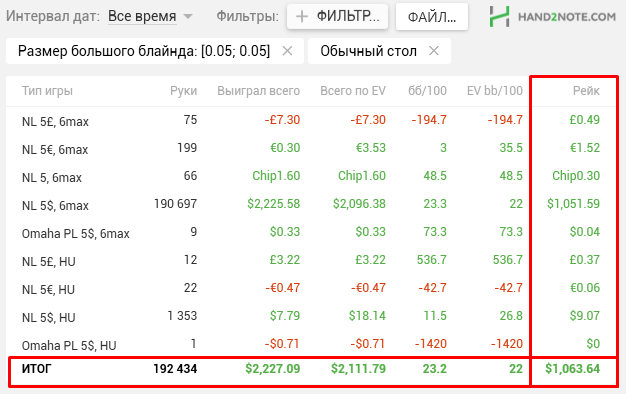626x394 pixels.
Task: Remove the Обычный стол filter chip
Action: [434, 51]
